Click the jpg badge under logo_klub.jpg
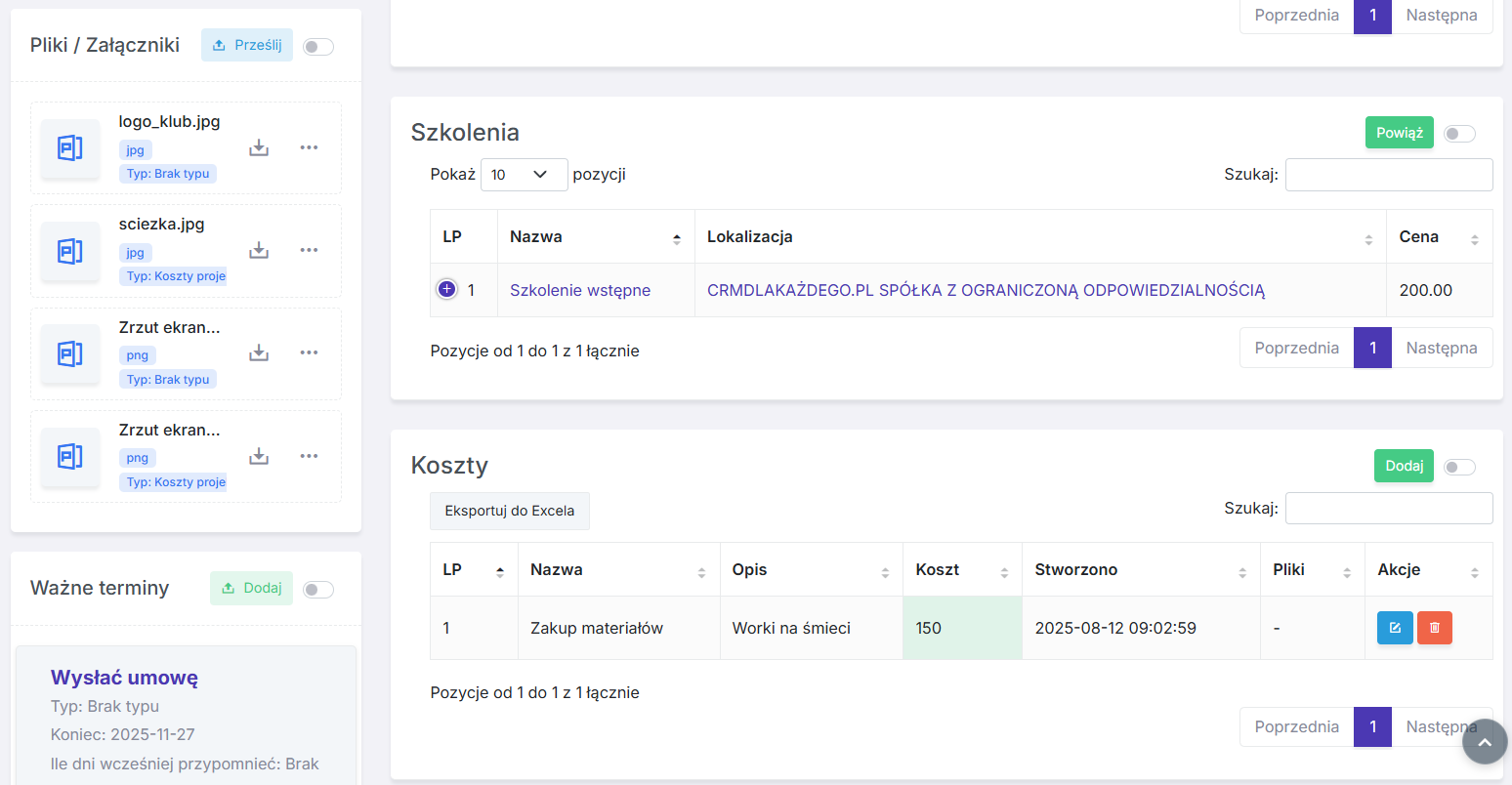Screen dimensions: 1512x785 pyautogui.click(x=135, y=150)
